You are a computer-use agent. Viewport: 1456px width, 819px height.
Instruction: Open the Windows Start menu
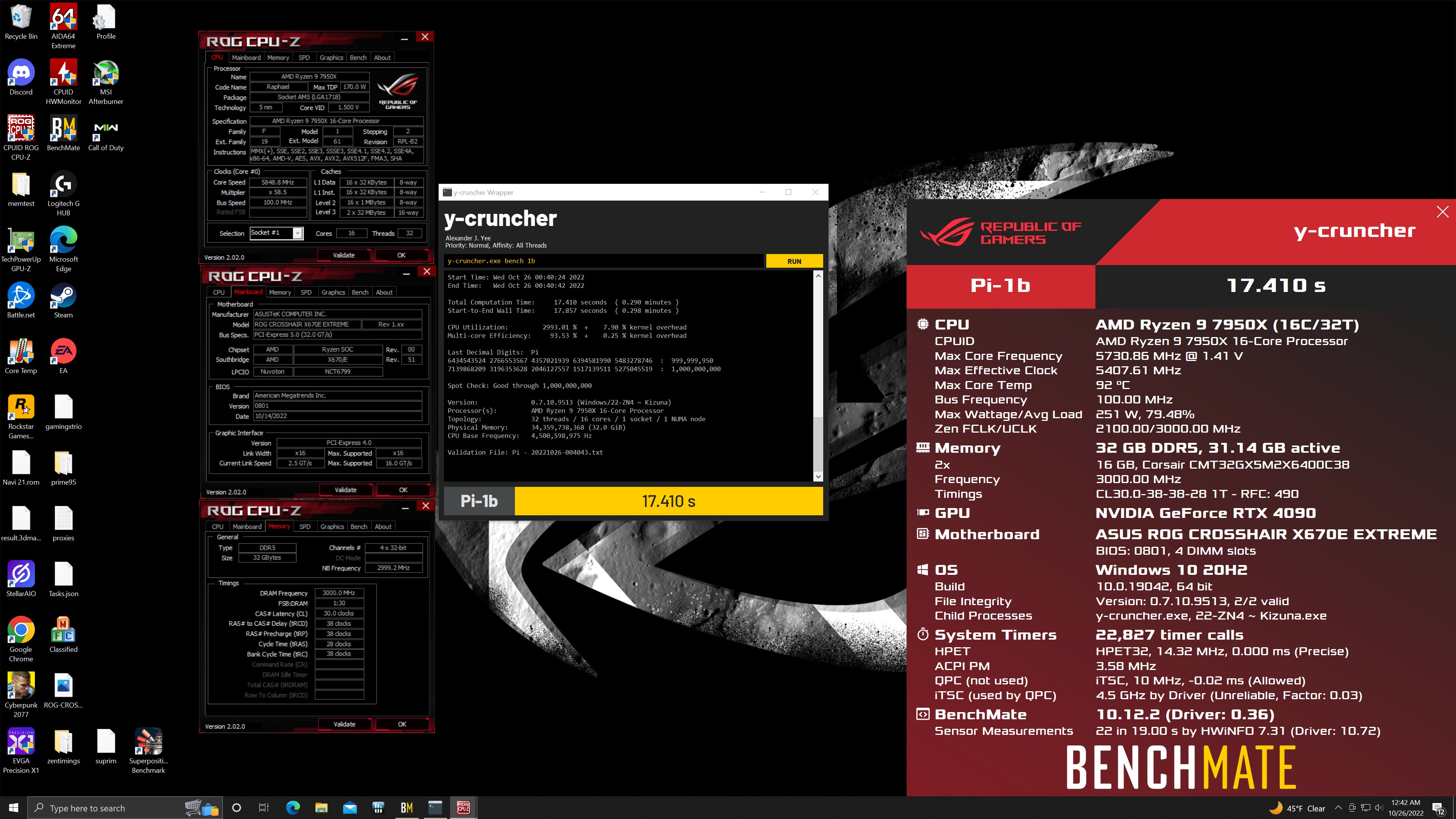coord(14,808)
